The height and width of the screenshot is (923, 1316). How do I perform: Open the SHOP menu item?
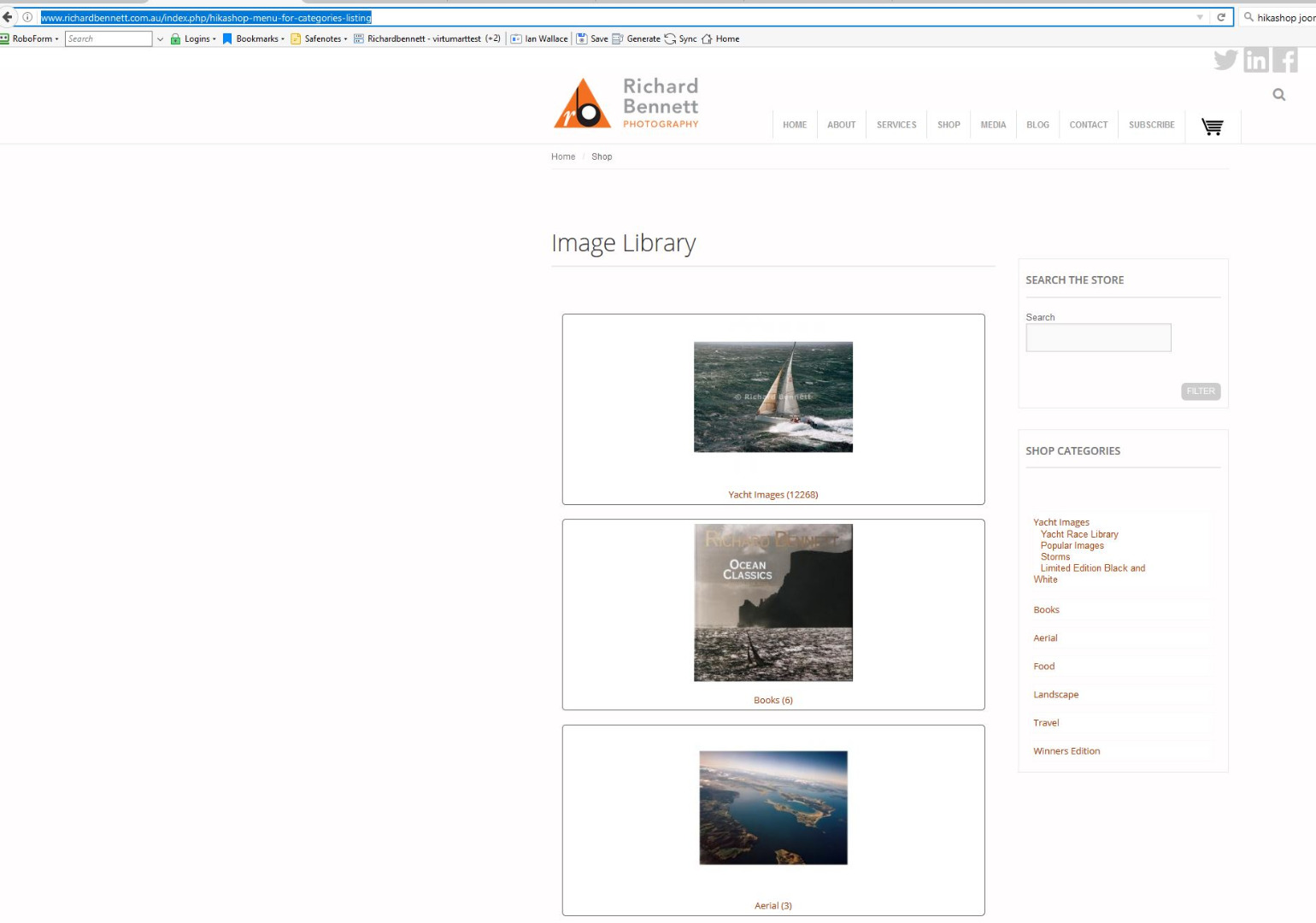(x=949, y=125)
